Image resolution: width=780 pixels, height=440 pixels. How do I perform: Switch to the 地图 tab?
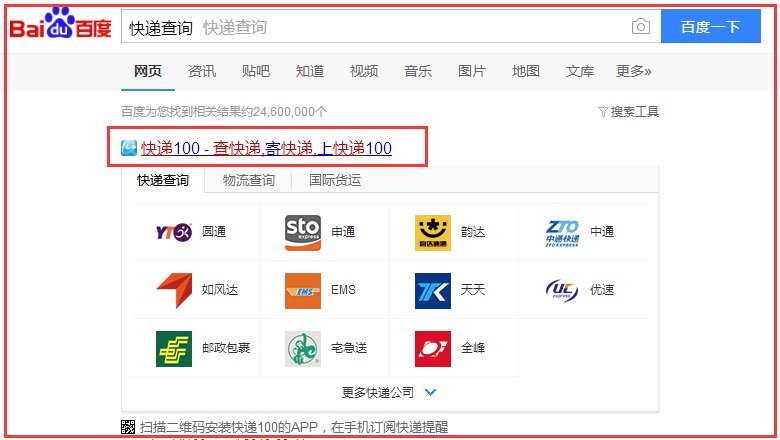[525, 71]
